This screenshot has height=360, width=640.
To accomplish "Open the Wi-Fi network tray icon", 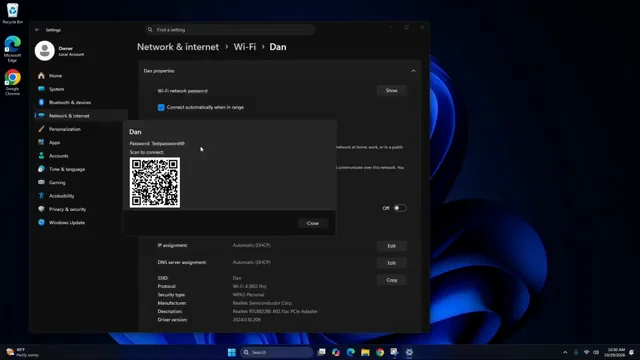I will point(587,352).
